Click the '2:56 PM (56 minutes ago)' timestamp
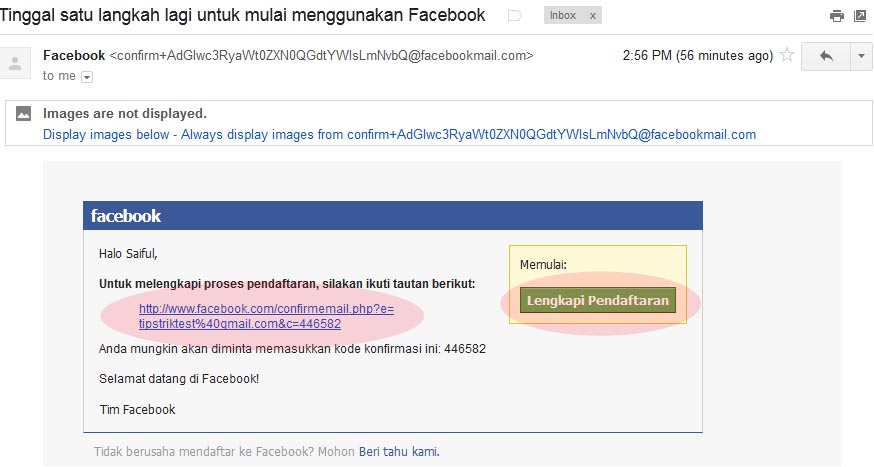This screenshot has width=874, height=467. click(x=698, y=56)
